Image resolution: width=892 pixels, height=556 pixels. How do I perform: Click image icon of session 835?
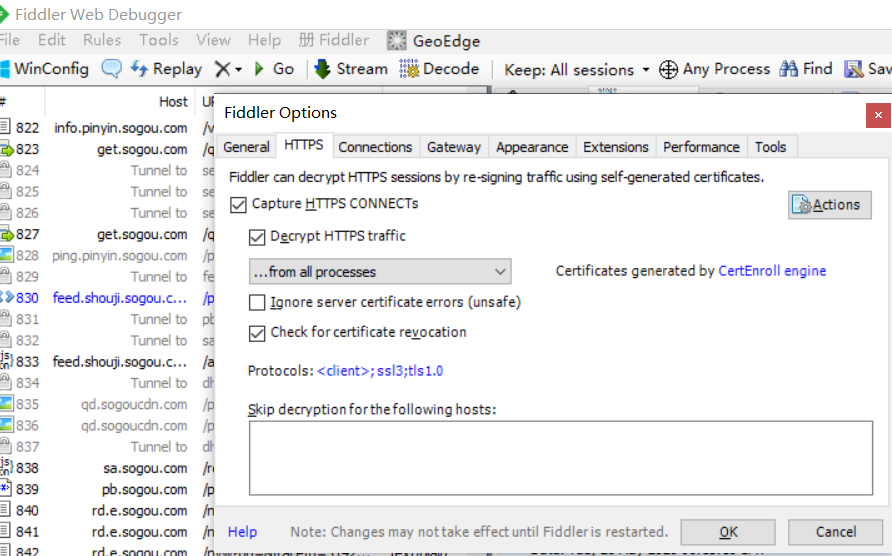(x=6, y=403)
